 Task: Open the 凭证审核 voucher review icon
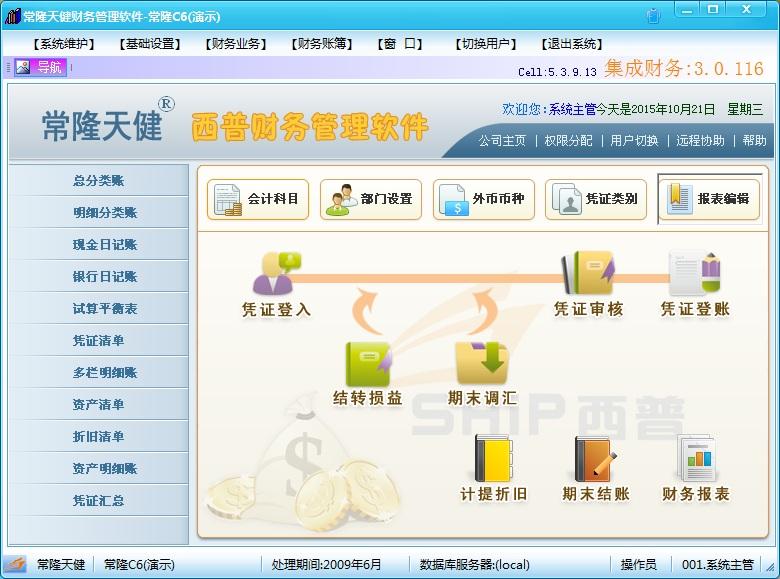[x=588, y=272]
